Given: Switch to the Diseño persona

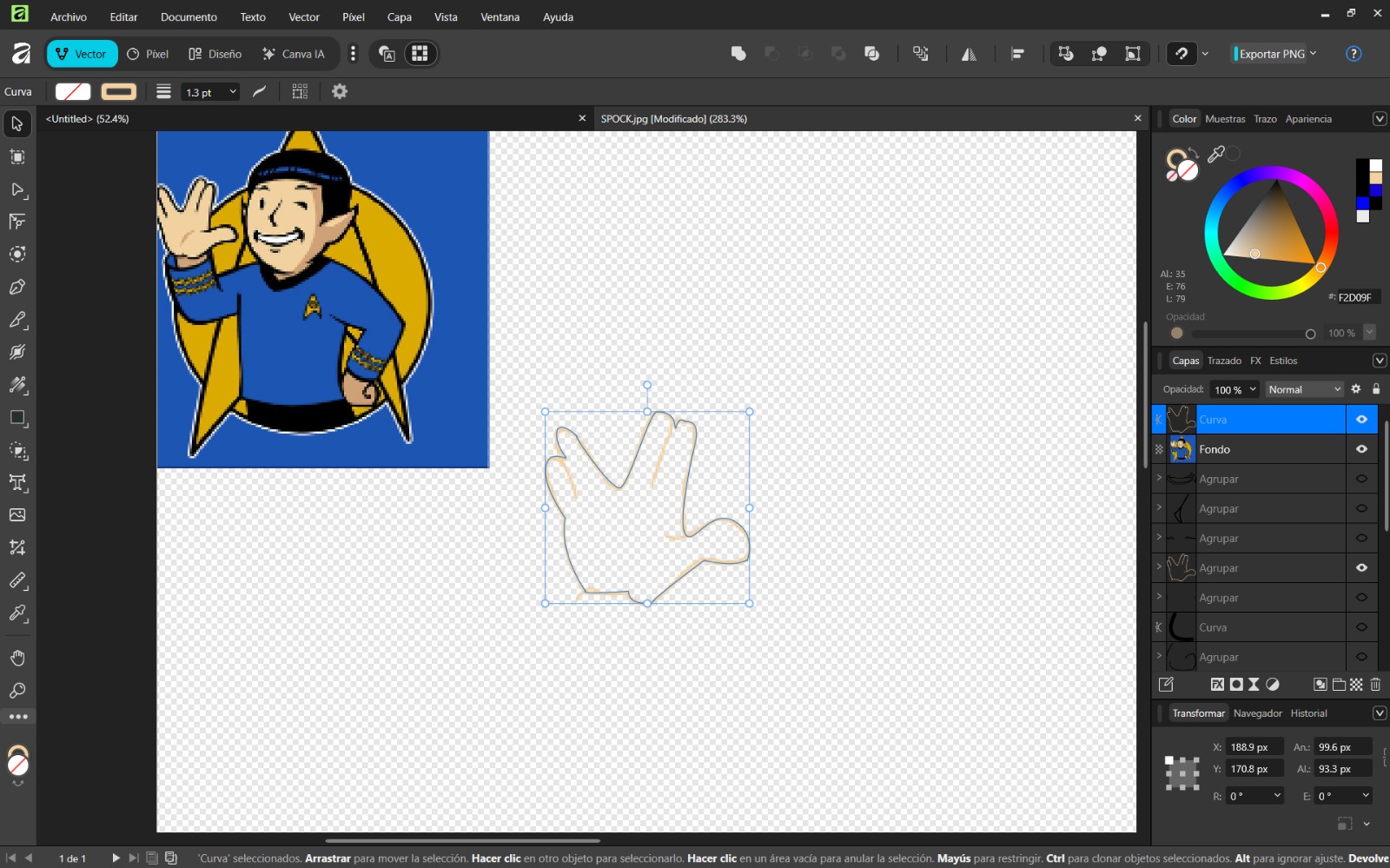Looking at the screenshot, I should (x=215, y=54).
